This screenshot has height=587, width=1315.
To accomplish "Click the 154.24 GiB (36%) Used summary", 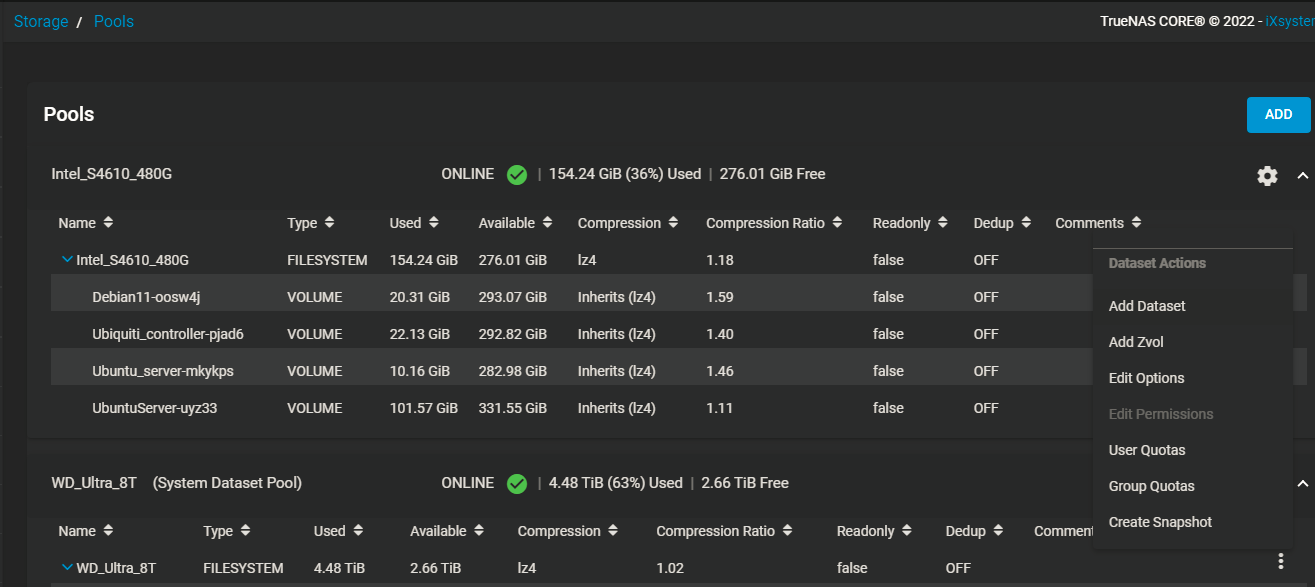I will [x=625, y=174].
